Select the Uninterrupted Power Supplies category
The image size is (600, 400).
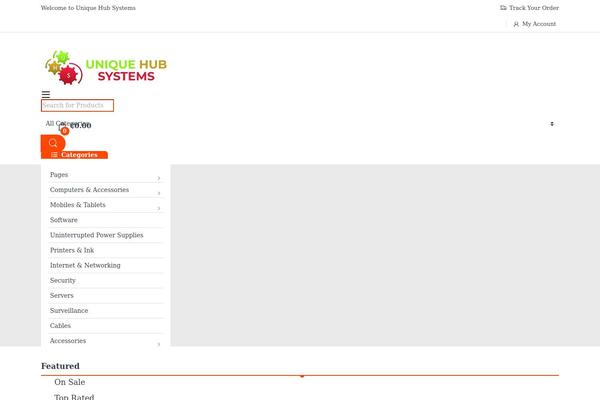[96, 235]
